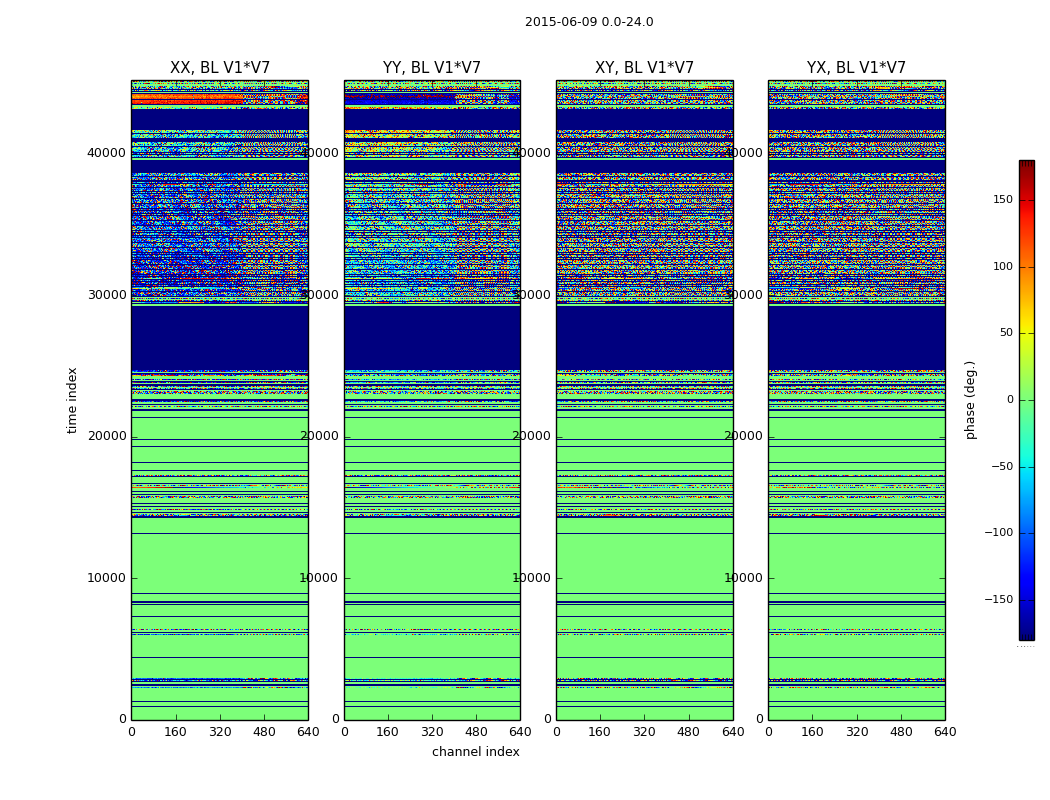Image resolution: width=1050 pixels, height=800 pixels.
Task: Click the XY, BL V1*V7 subplot title
Action: pyautogui.click(x=644, y=68)
